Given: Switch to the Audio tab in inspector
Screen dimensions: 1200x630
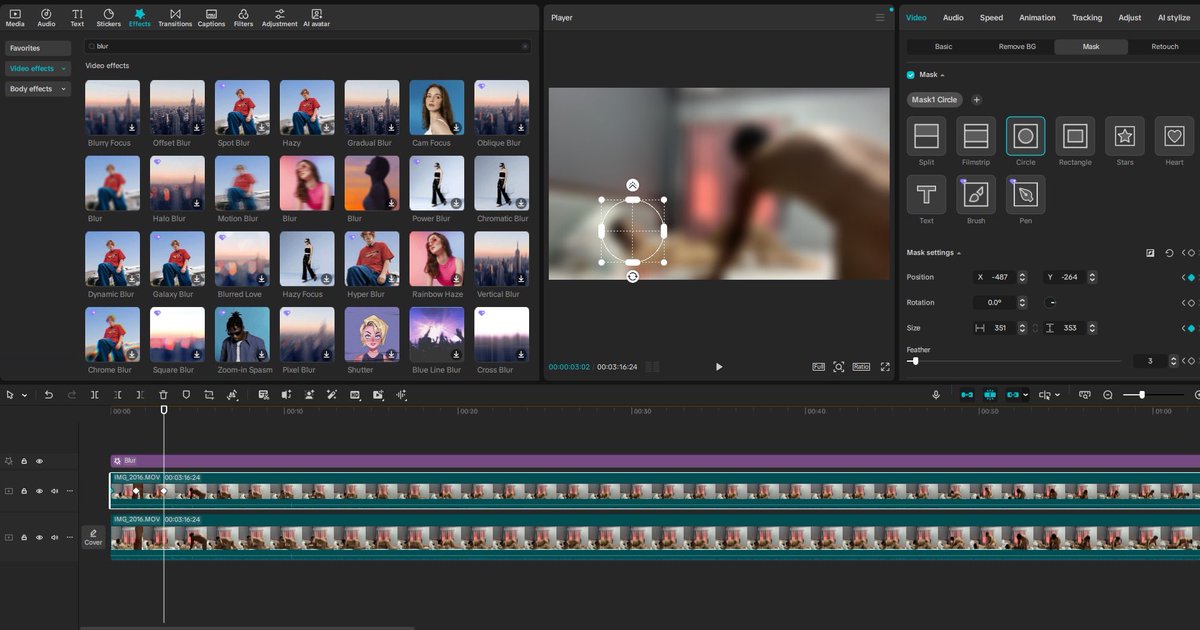Looking at the screenshot, I should click(x=953, y=17).
